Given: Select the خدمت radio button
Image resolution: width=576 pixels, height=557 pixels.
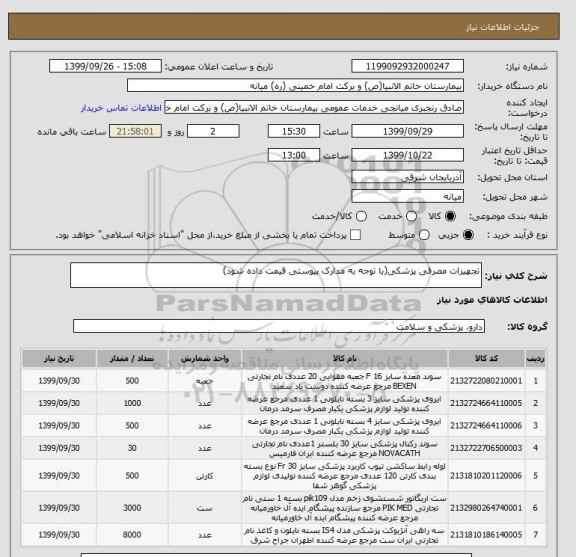Looking at the screenshot, I should (411, 216).
